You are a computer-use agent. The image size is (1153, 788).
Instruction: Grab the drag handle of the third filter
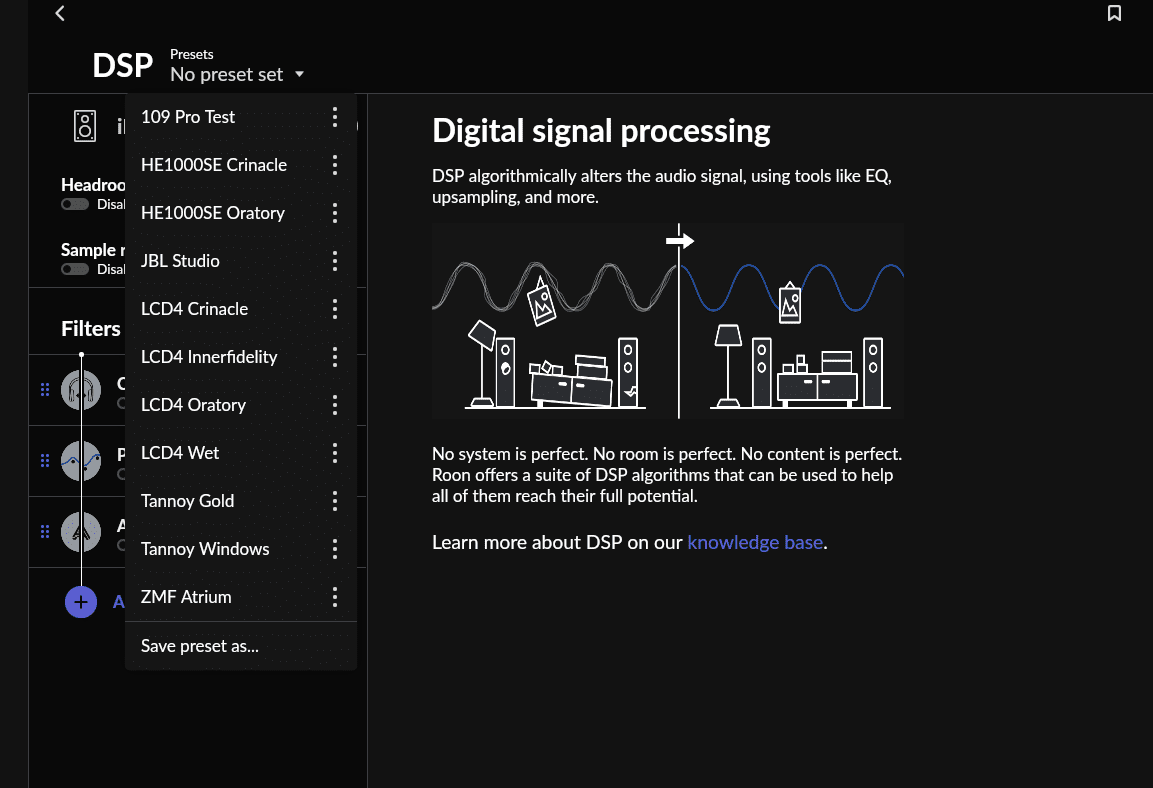(x=45, y=531)
